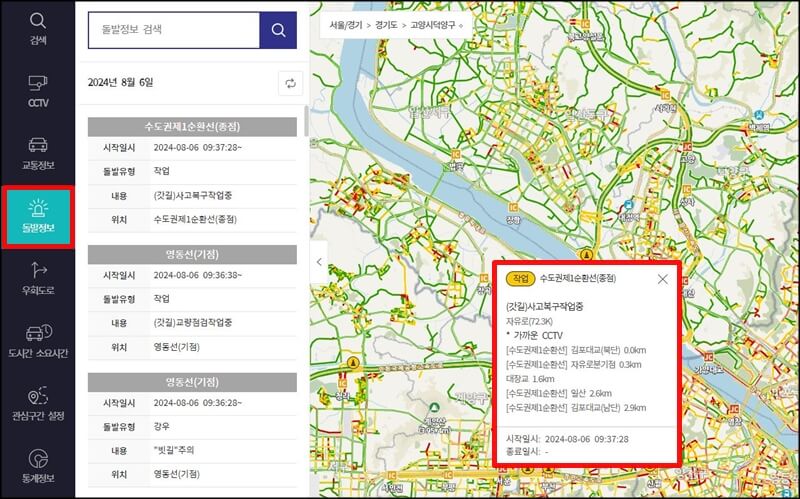Open the 고양시덕양구 district dropdown
The height and width of the screenshot is (499, 800).
437,25
